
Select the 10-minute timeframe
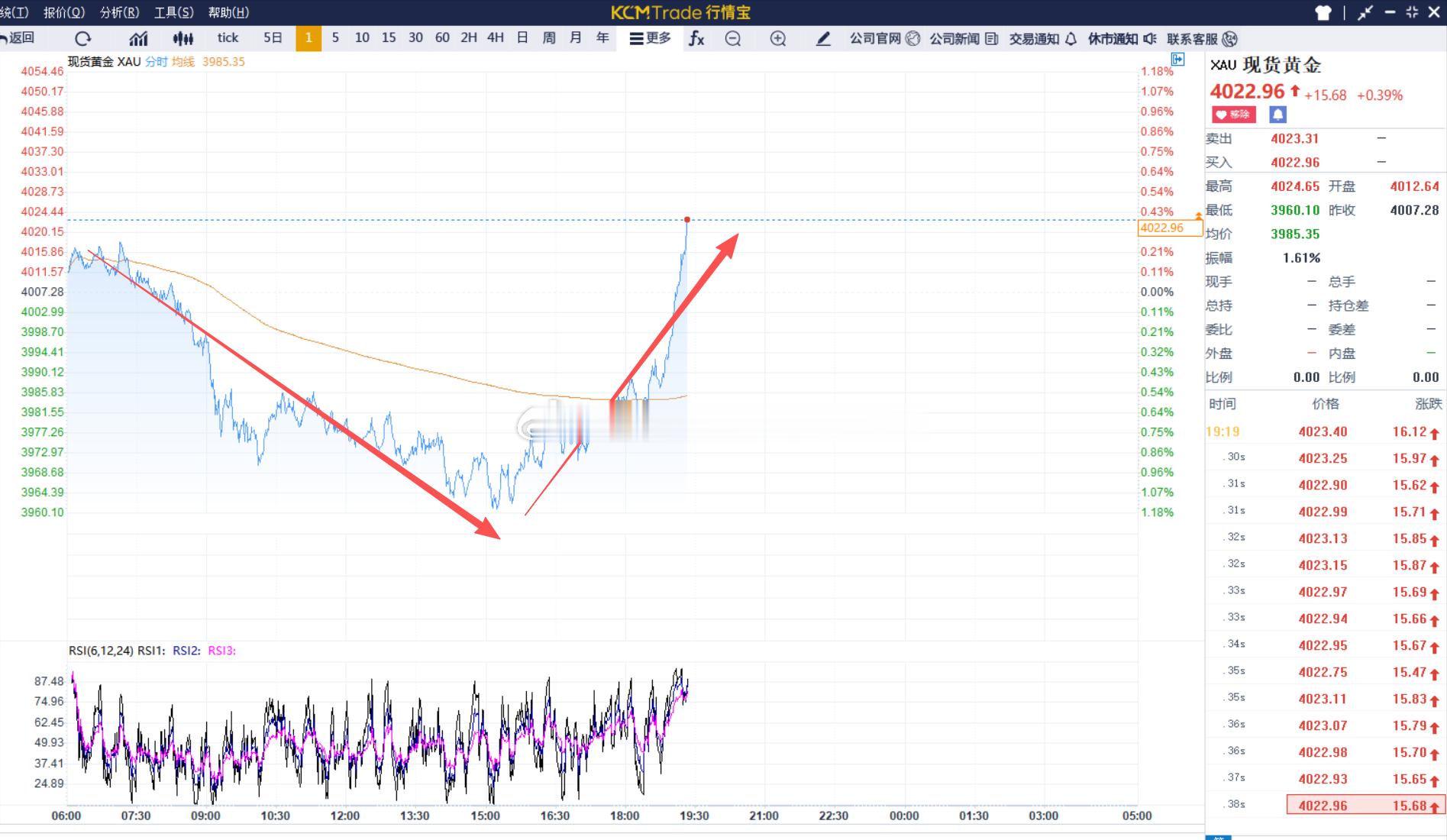362,38
